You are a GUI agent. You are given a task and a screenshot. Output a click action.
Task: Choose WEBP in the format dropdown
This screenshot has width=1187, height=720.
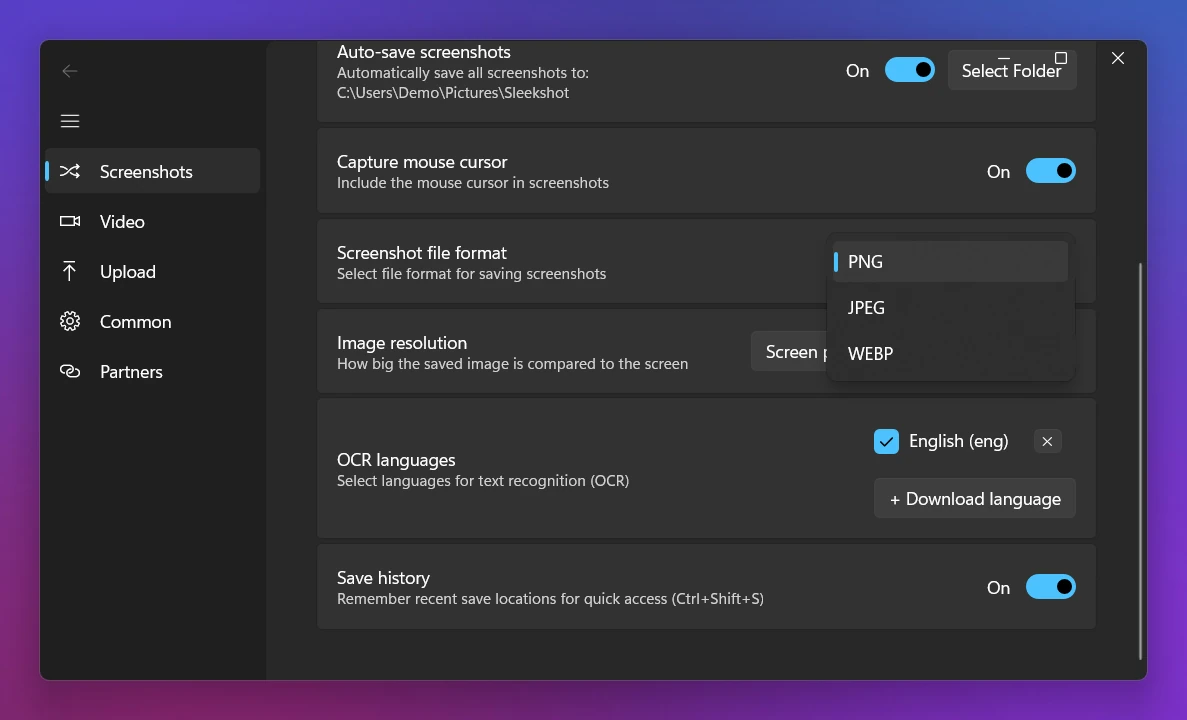(x=950, y=354)
